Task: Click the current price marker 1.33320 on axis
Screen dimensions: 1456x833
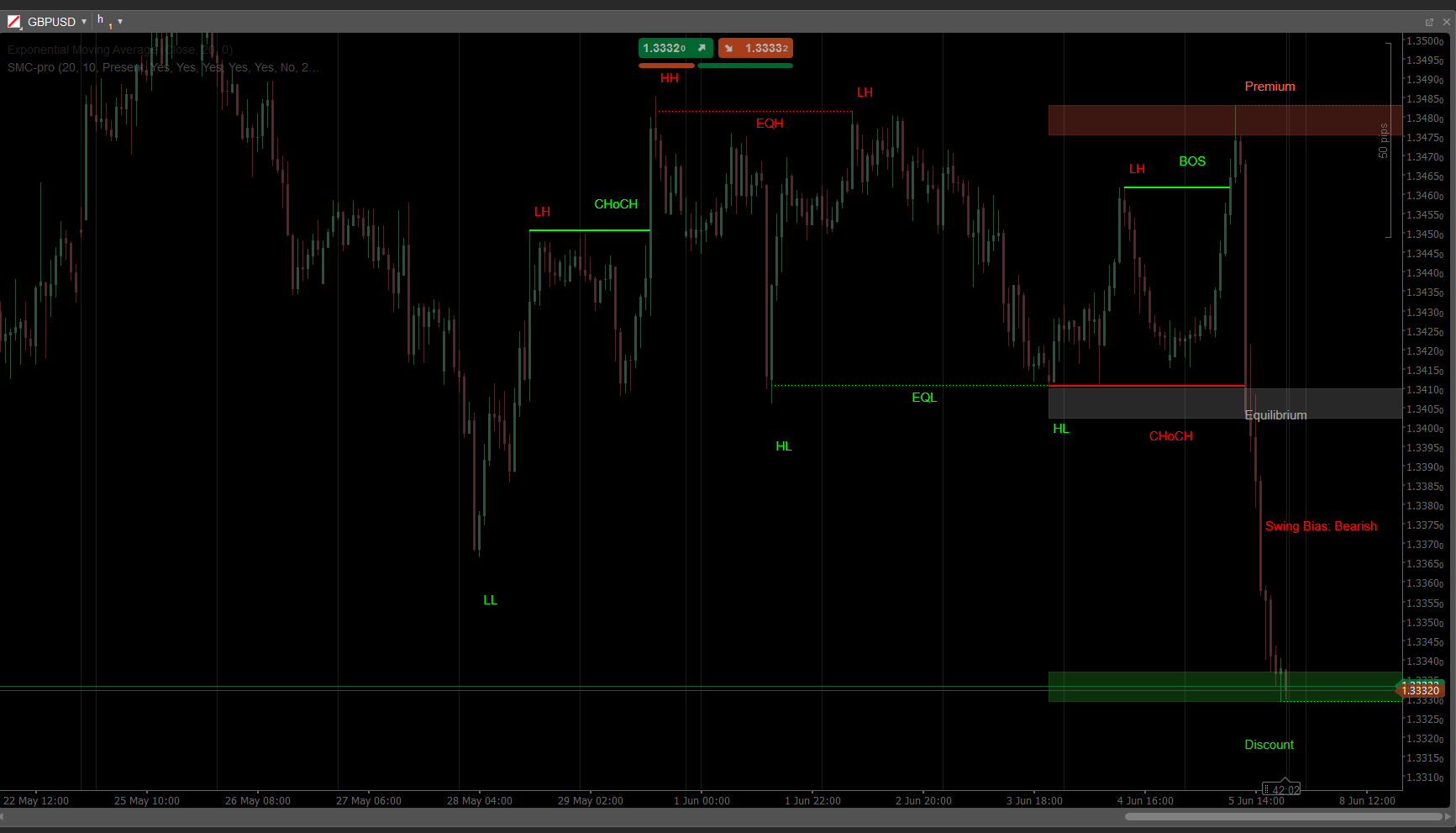Action: [1420, 690]
